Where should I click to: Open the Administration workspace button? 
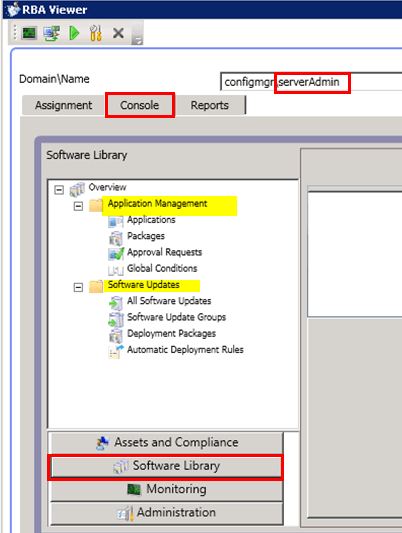pos(167,513)
